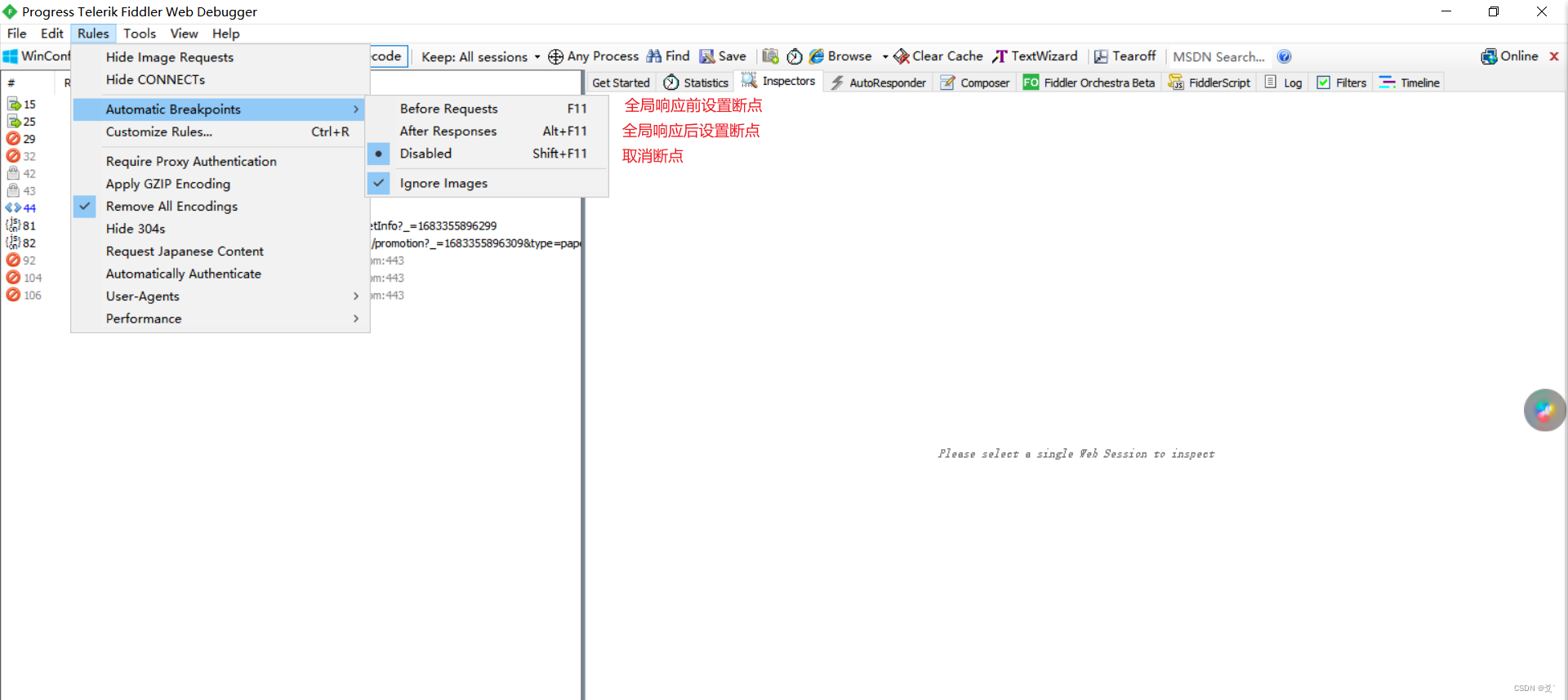This screenshot has height=700, width=1568.
Task: Click the Decode toolbar button
Action: (388, 56)
